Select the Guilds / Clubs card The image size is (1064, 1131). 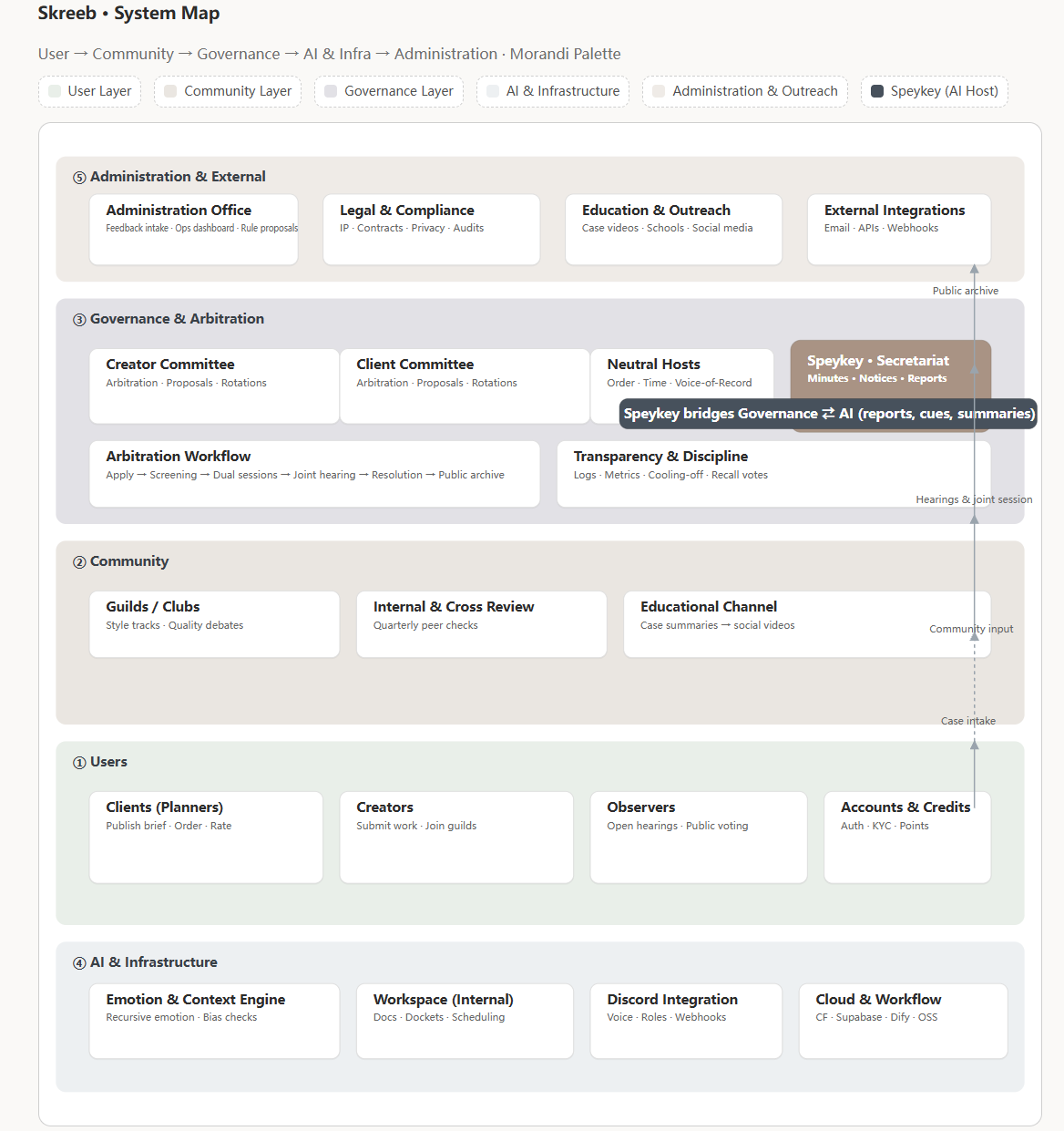tap(214, 624)
